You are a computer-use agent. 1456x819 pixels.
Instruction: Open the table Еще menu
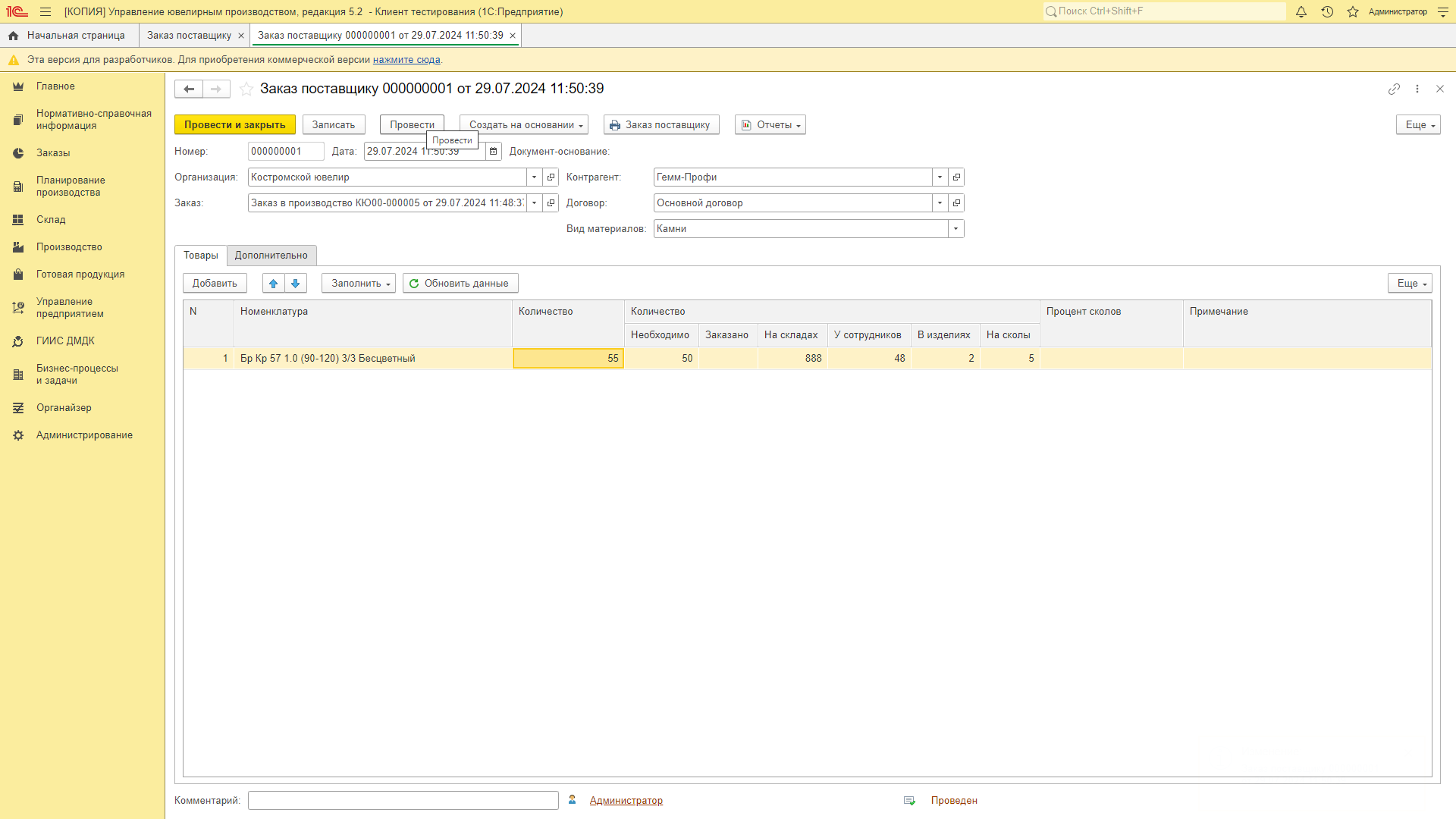(1410, 284)
